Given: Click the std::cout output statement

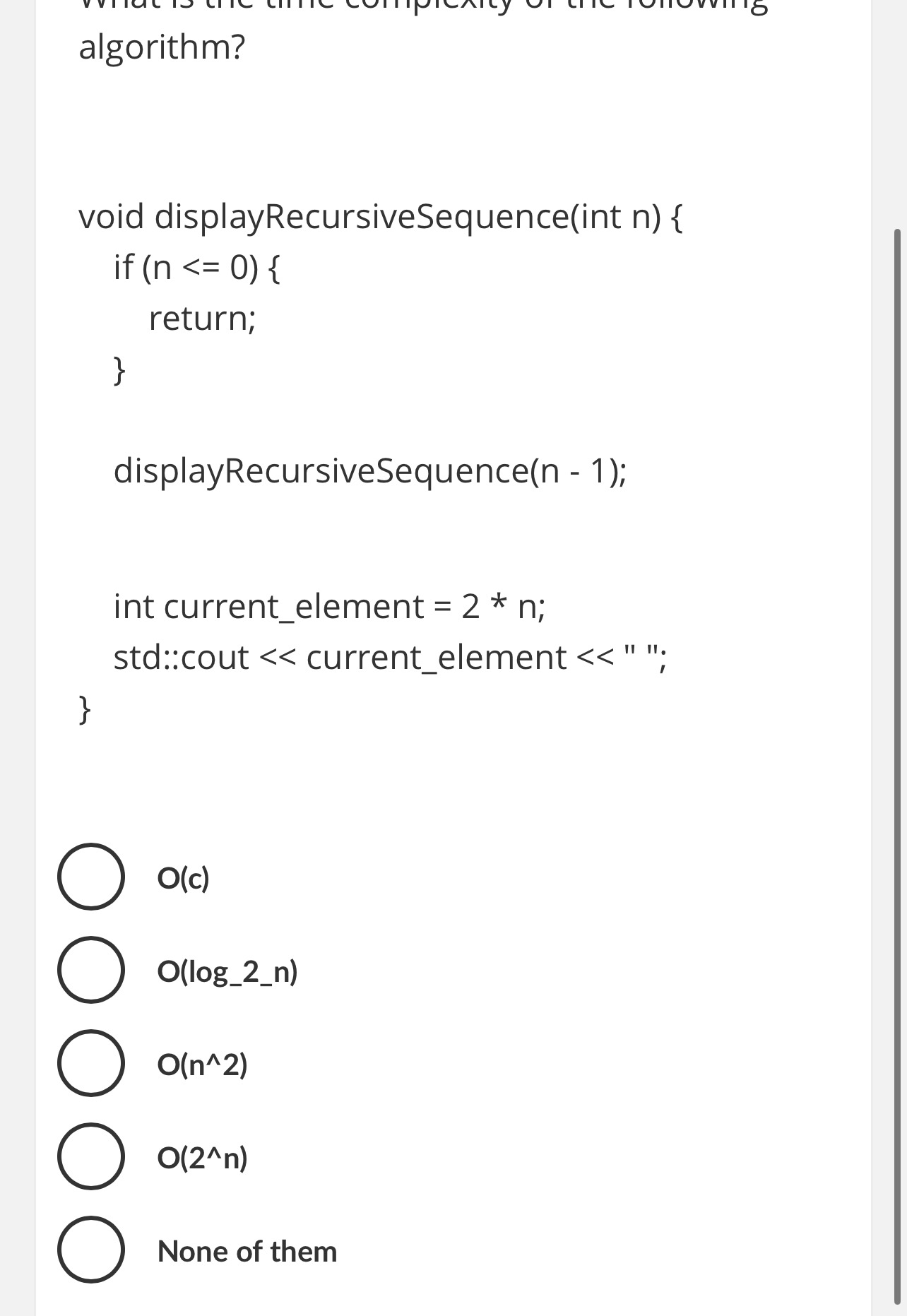Looking at the screenshot, I should click(x=389, y=657).
